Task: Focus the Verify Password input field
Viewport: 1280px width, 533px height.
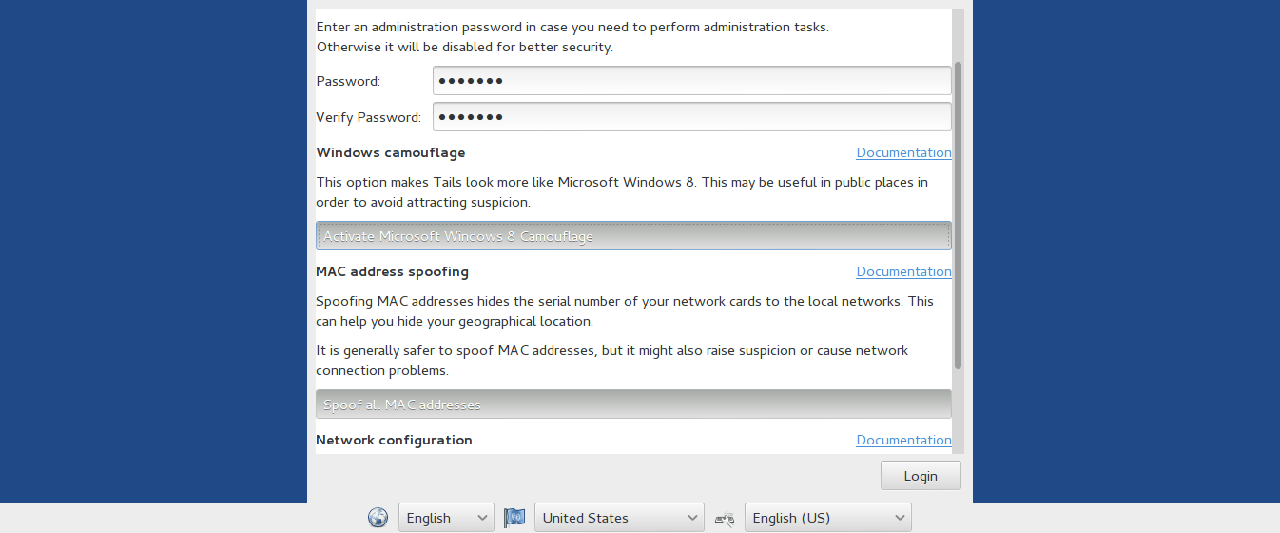Action: [691, 117]
